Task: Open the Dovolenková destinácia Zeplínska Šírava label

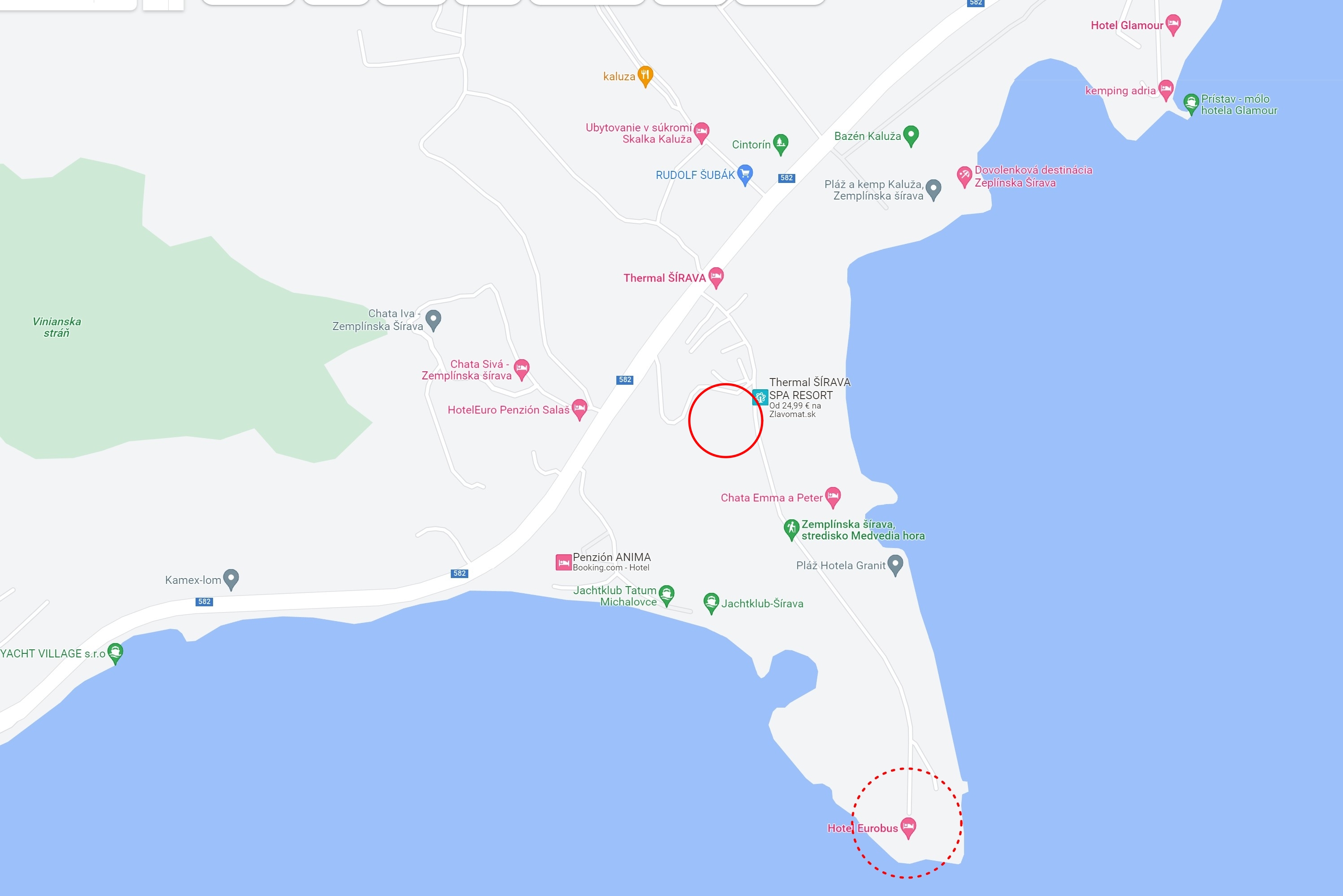Action: coord(1033,176)
